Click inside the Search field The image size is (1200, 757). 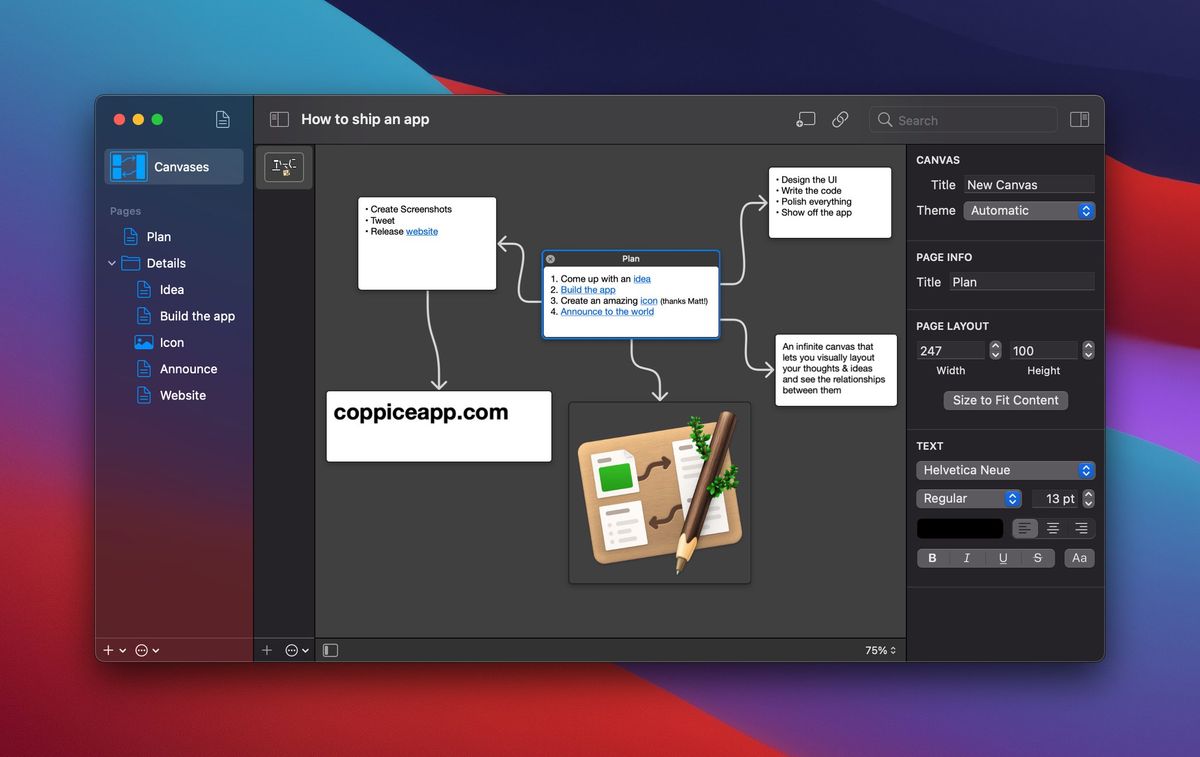(960, 119)
